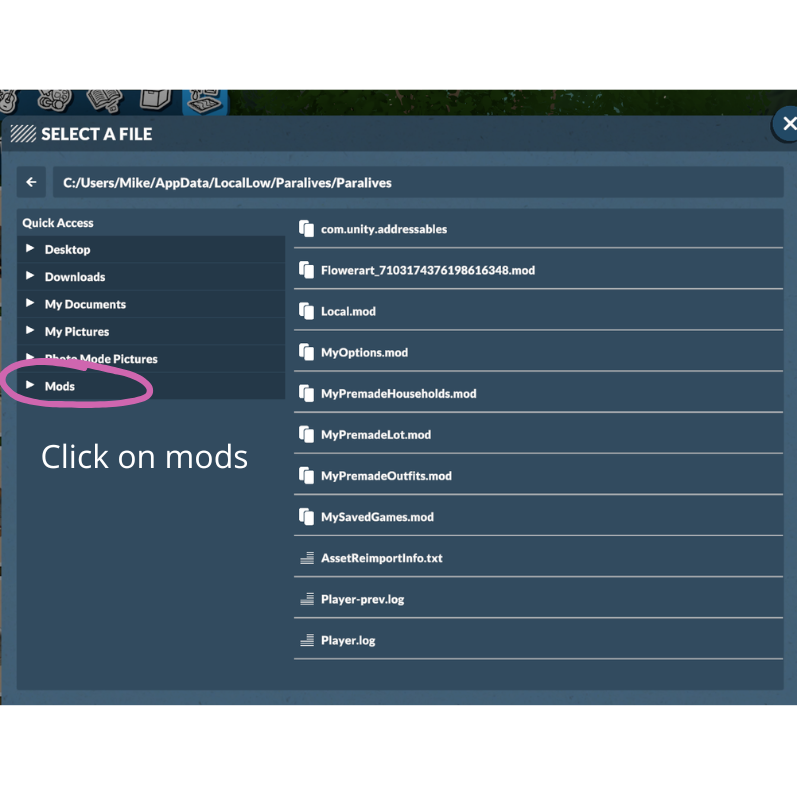Click the Quick Access header

(58, 223)
